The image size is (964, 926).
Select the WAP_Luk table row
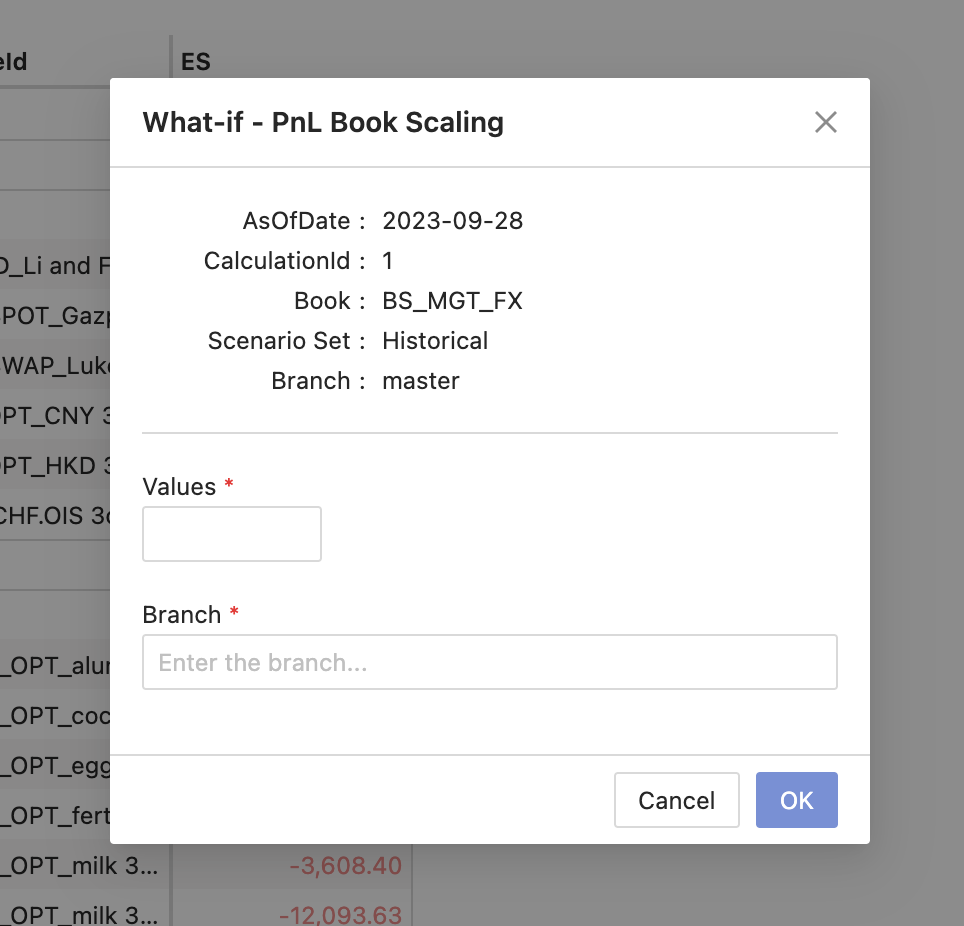55,366
